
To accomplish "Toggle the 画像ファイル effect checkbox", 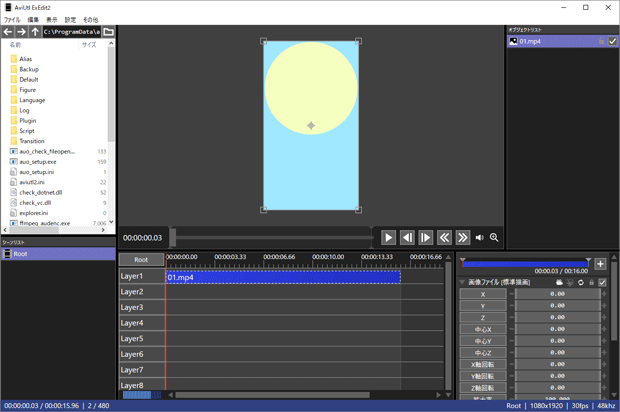I will pyautogui.click(x=602, y=282).
